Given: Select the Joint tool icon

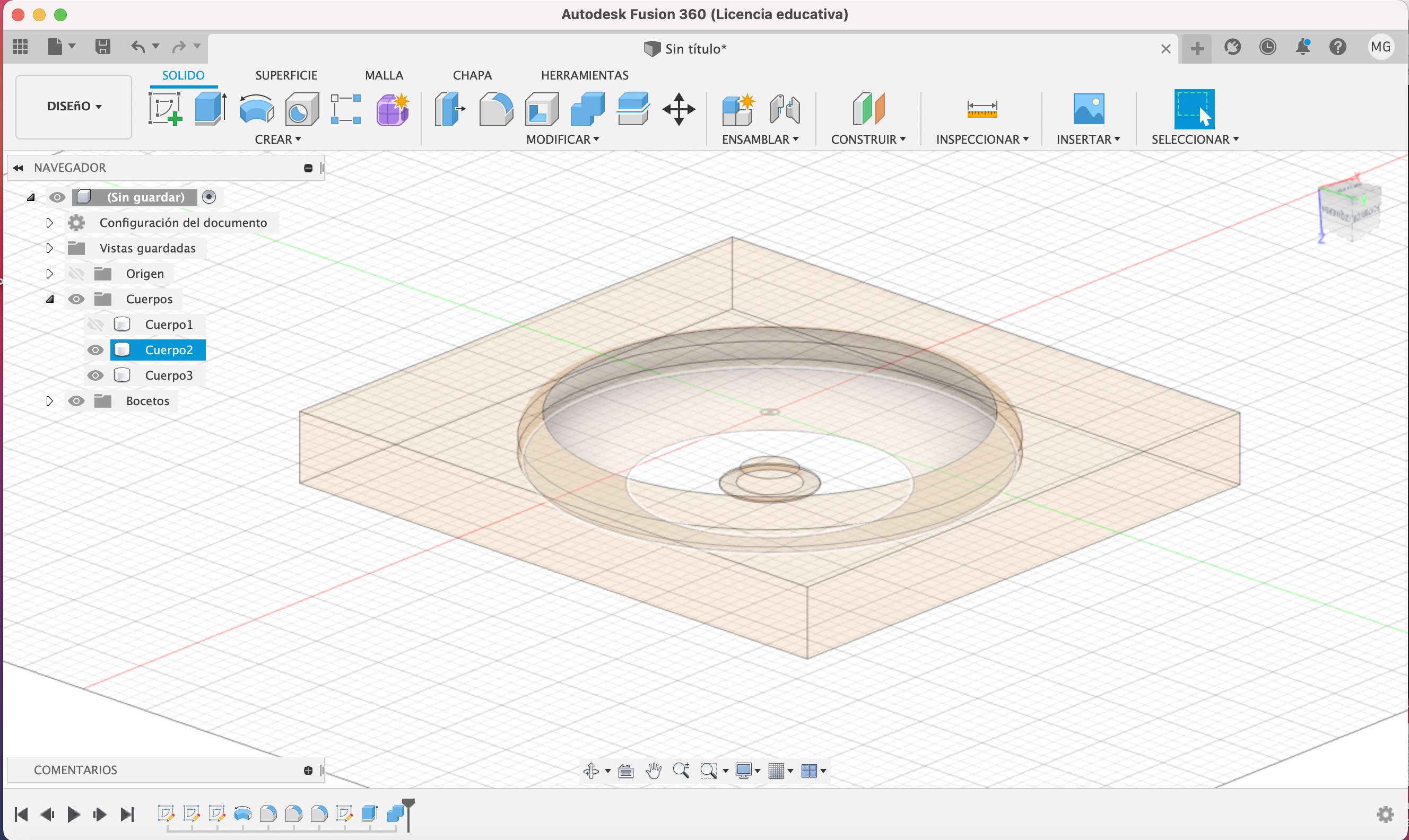Looking at the screenshot, I should pos(785,109).
